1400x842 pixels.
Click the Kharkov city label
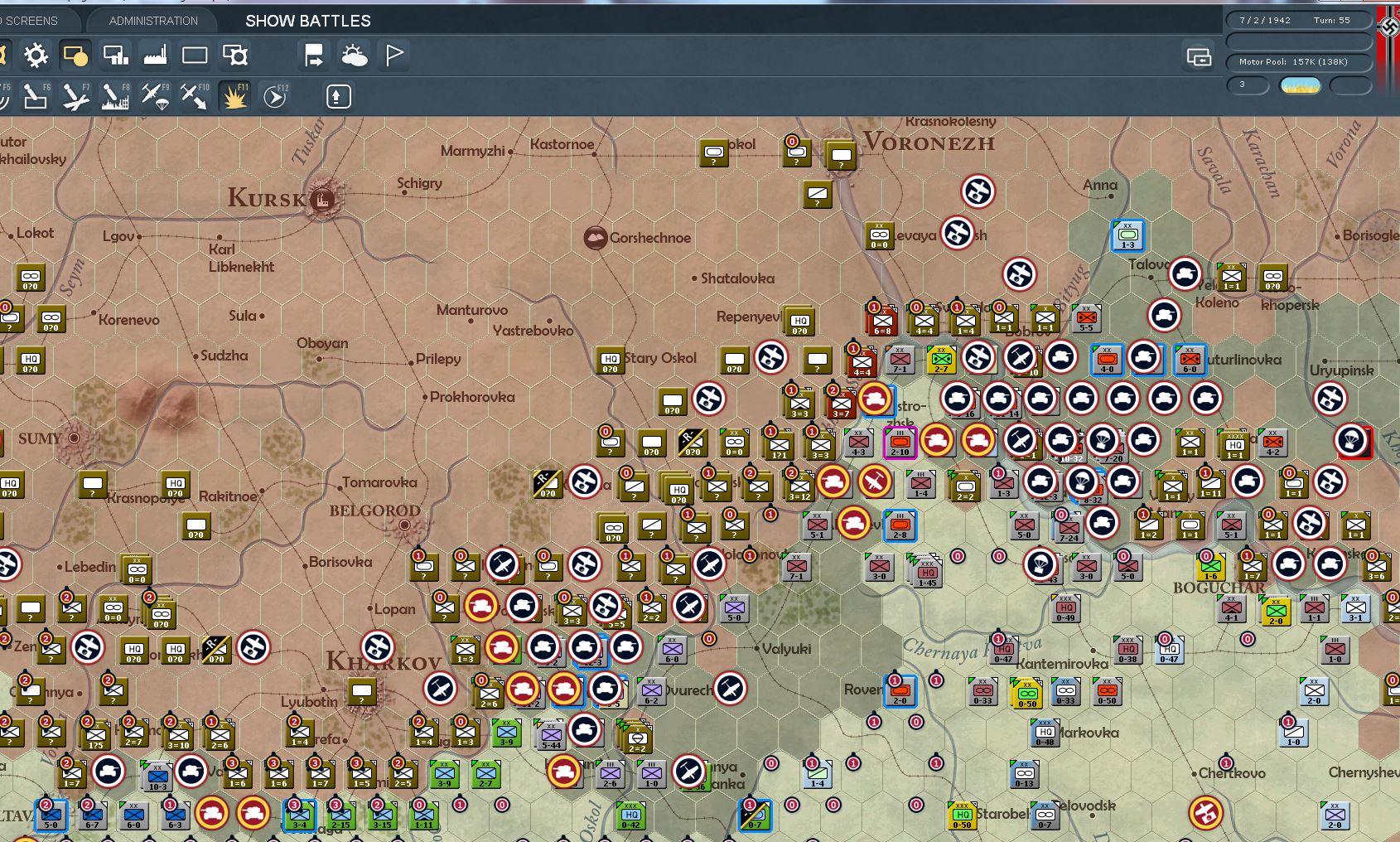[384, 661]
